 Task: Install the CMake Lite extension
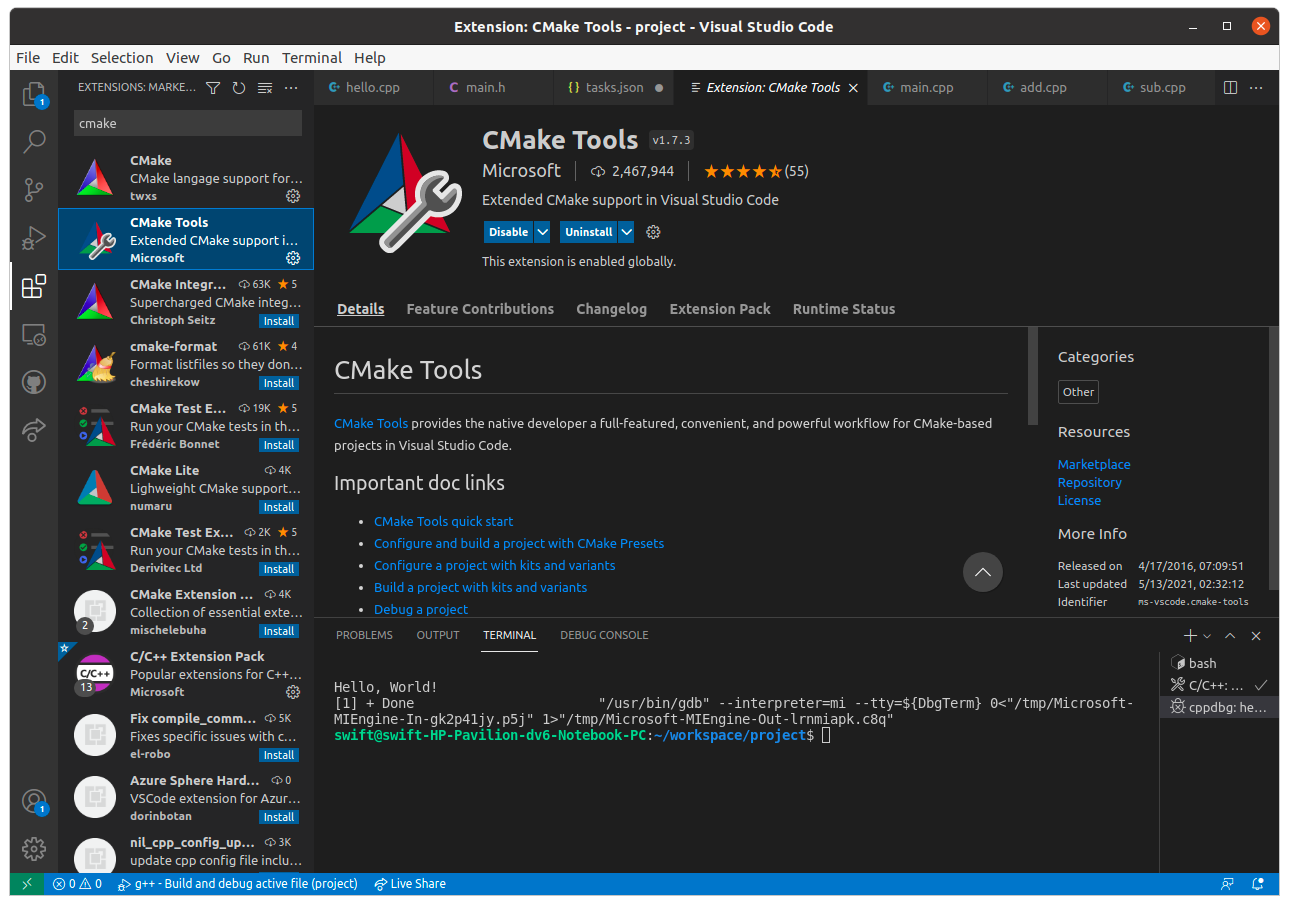279,507
